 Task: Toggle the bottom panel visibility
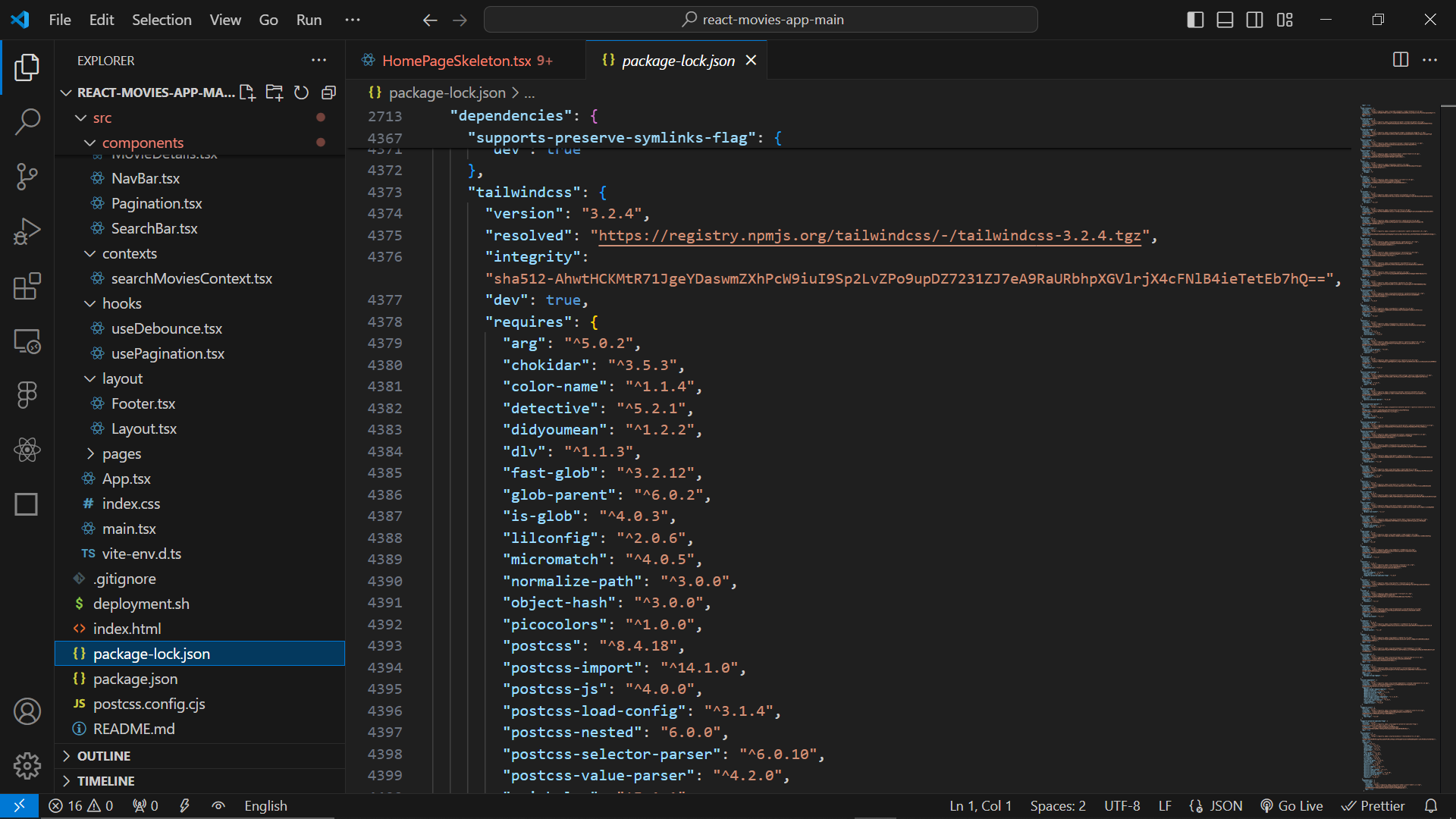tap(1225, 20)
